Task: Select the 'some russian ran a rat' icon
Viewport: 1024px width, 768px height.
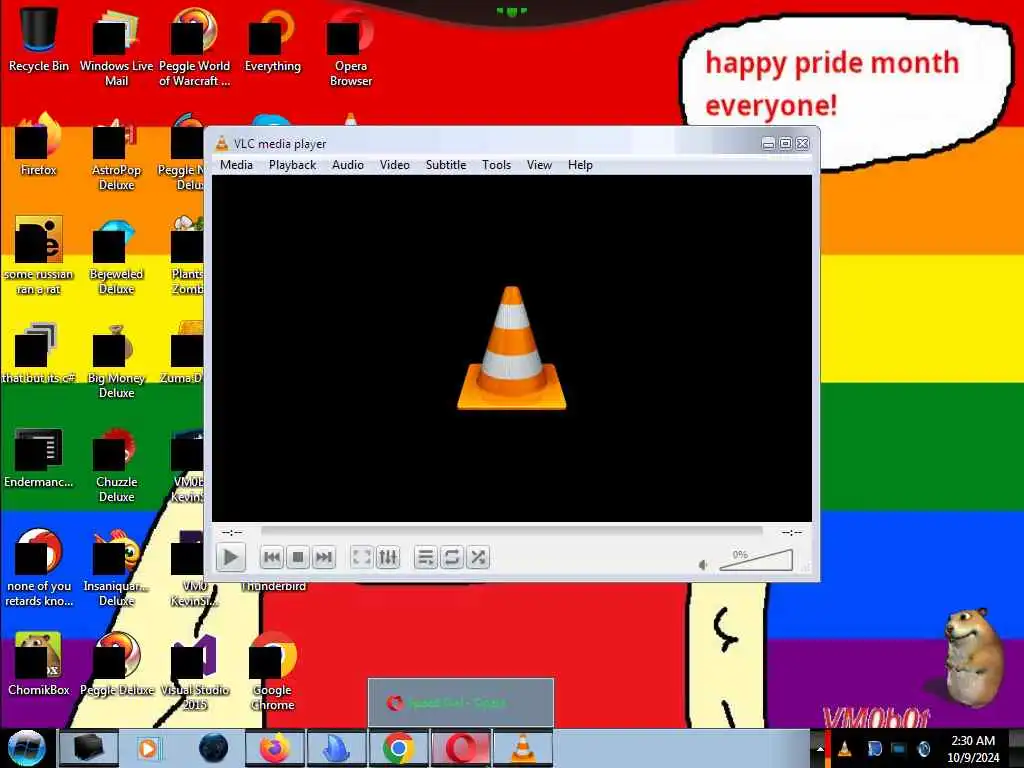Action: click(x=39, y=255)
